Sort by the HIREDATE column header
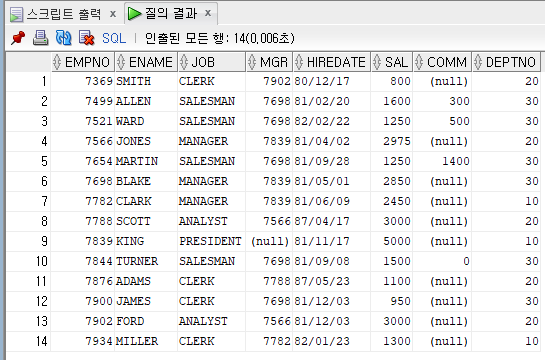 tap(332, 62)
